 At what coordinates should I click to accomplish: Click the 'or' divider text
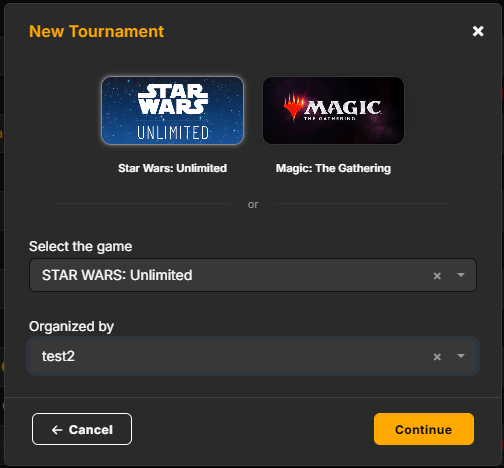click(x=253, y=204)
